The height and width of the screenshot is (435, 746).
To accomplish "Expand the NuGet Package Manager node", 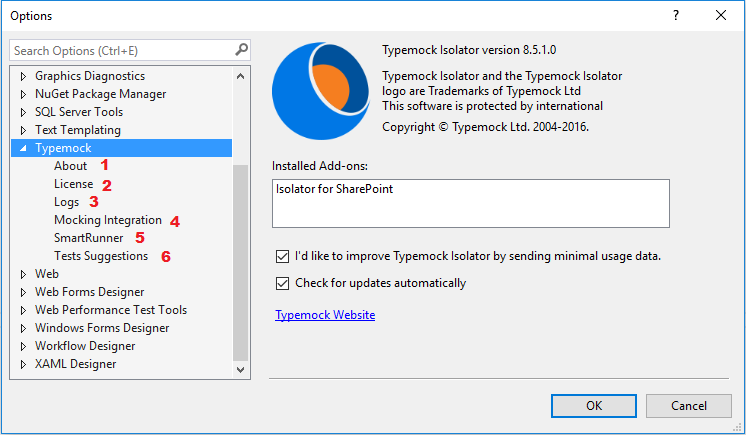I will (23, 94).
